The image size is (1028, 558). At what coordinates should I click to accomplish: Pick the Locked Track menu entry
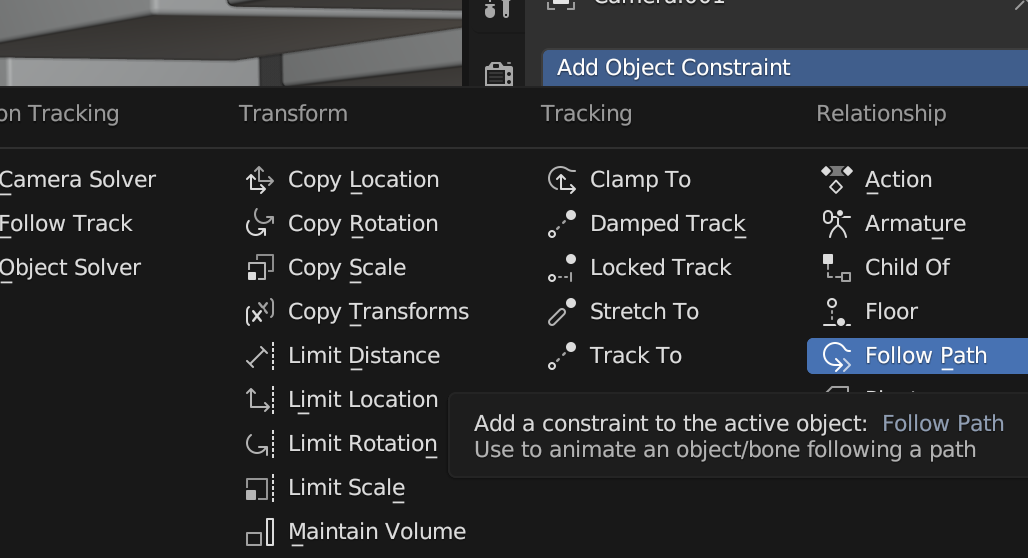point(660,268)
